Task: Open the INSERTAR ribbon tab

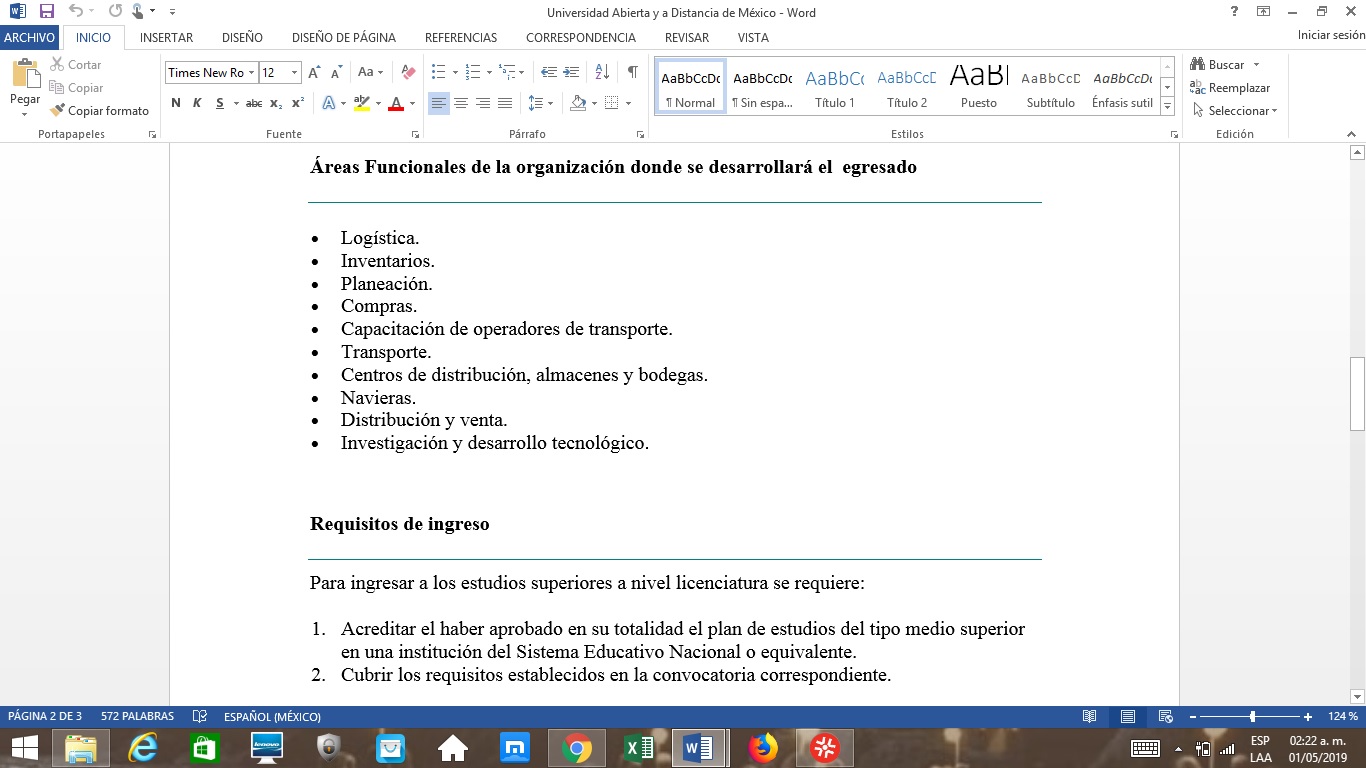Action: [167, 37]
